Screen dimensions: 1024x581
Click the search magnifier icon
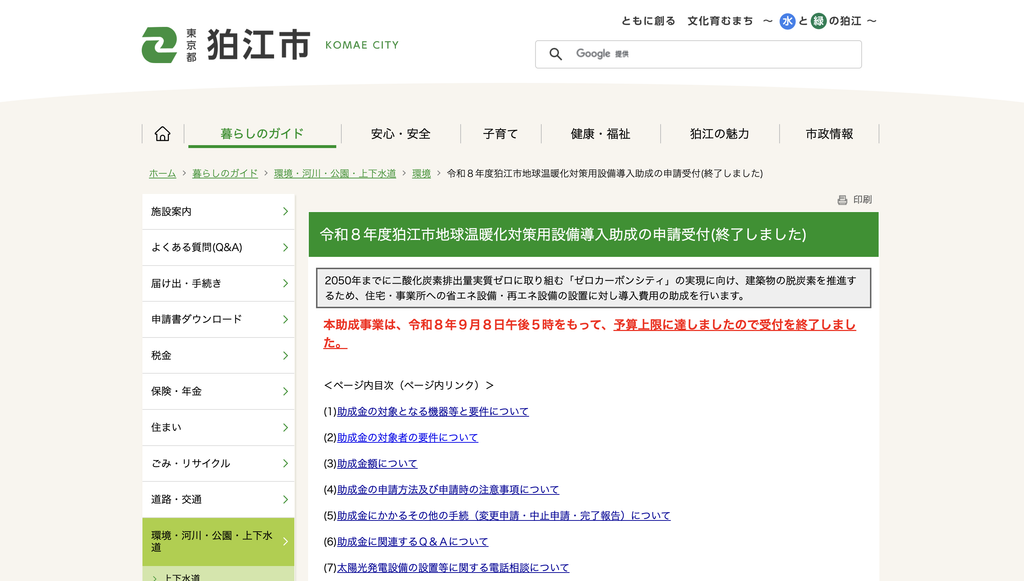pos(555,54)
